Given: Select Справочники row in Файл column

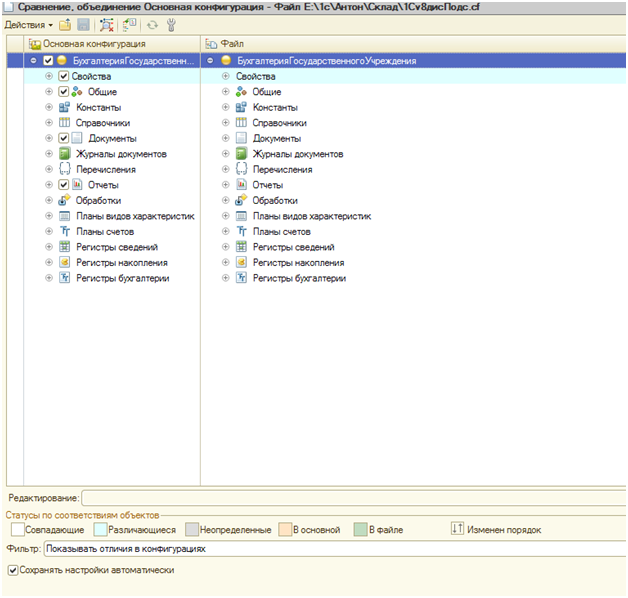Looking at the screenshot, I should 413,123.
